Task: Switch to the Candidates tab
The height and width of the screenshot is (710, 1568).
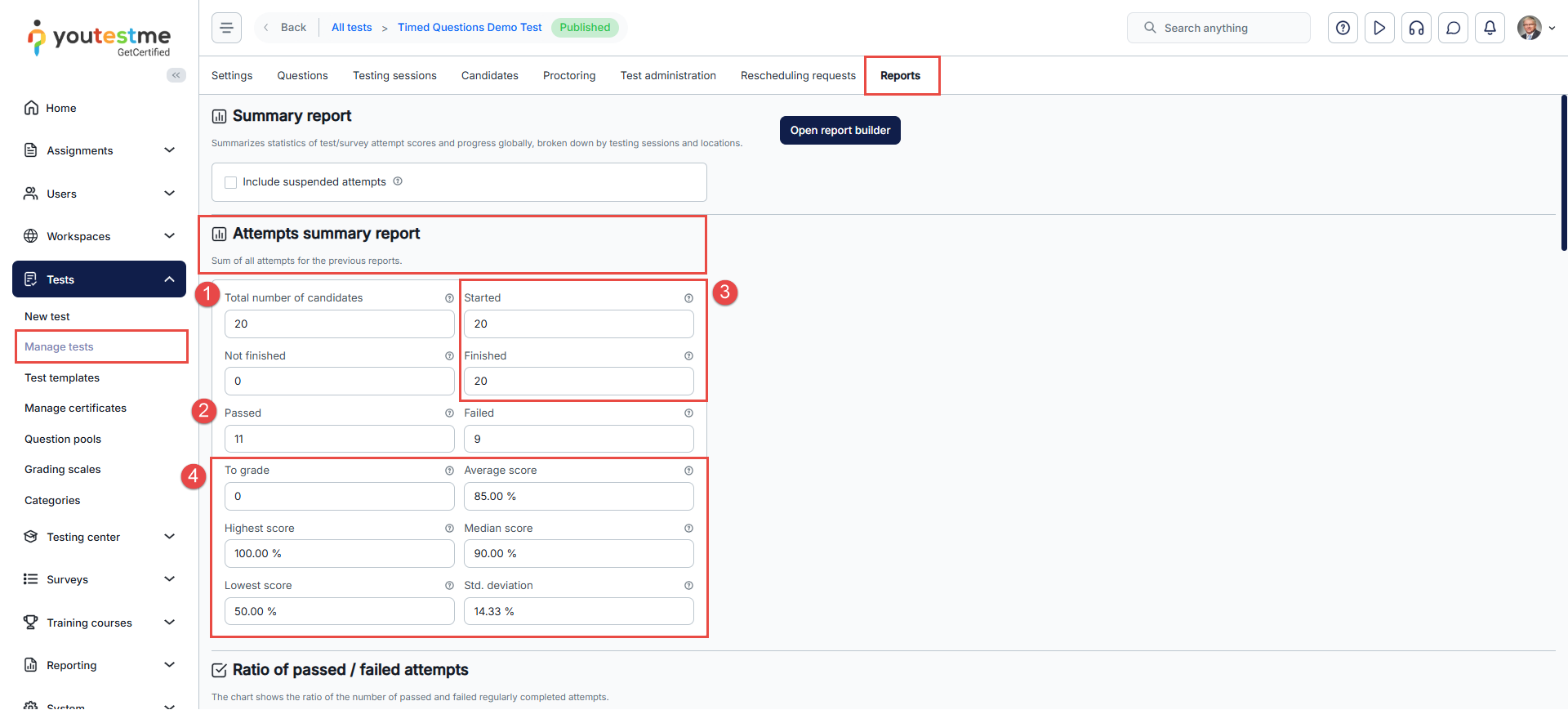Action: pyautogui.click(x=489, y=75)
